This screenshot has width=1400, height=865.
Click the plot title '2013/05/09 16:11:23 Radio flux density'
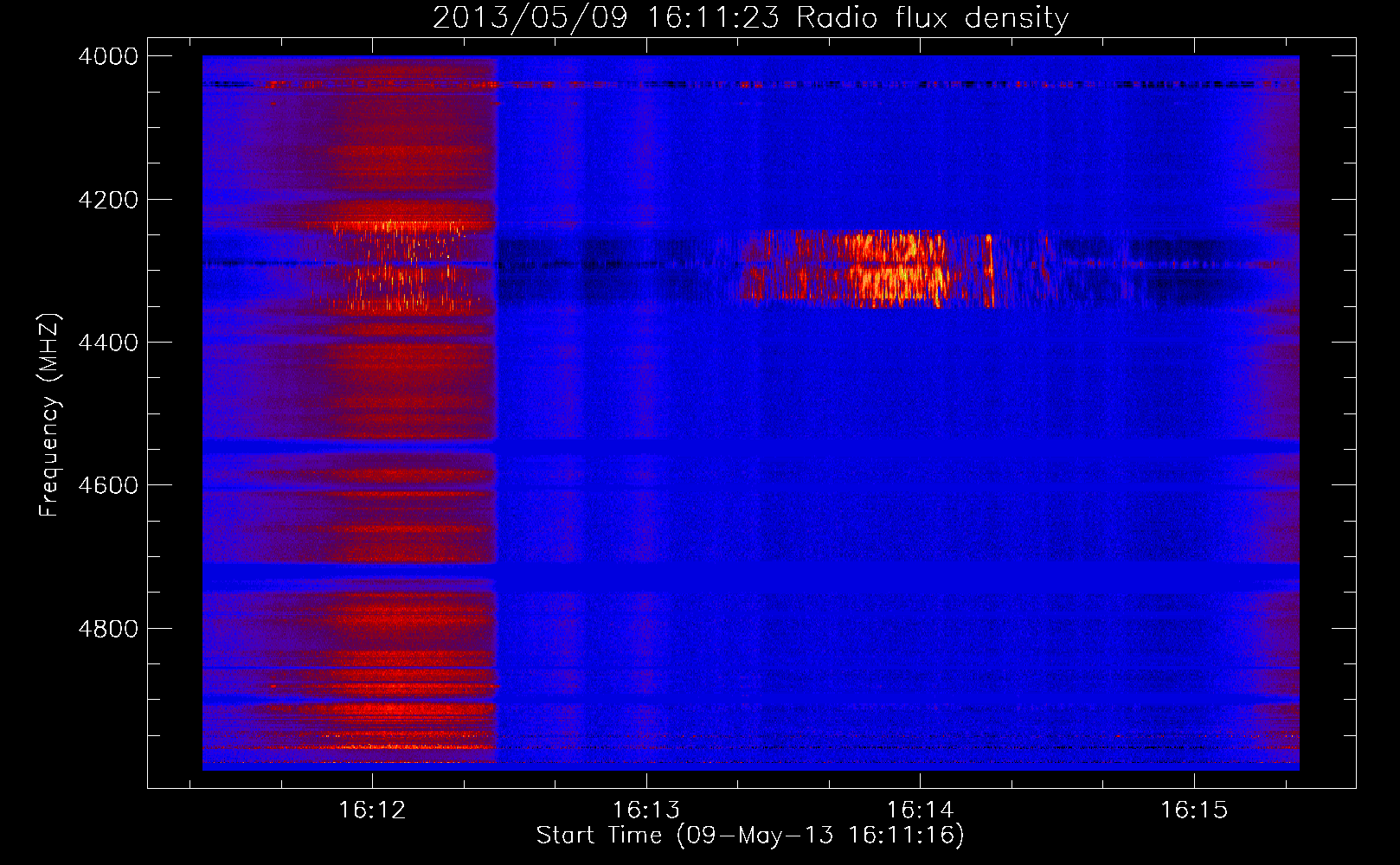[x=750, y=17]
